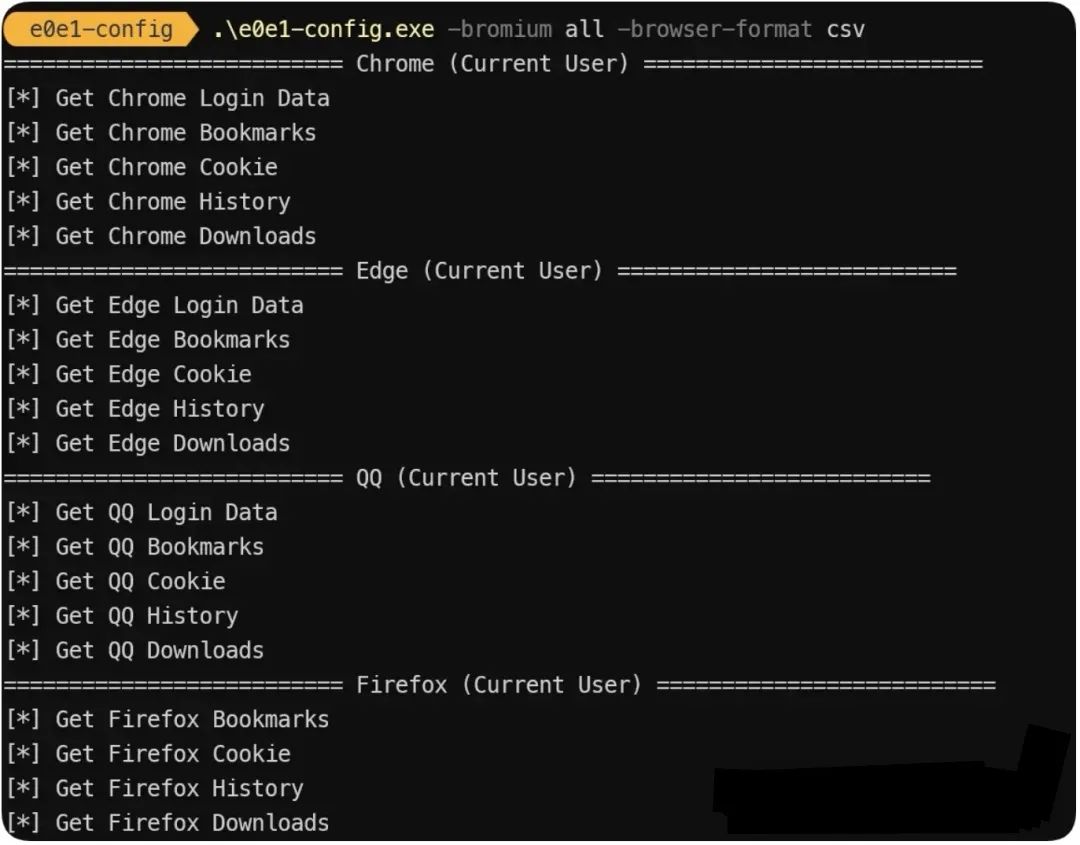Screen dimensions: 1080x845
Task: Click the e0e1-config prompt badge
Action: (101, 29)
